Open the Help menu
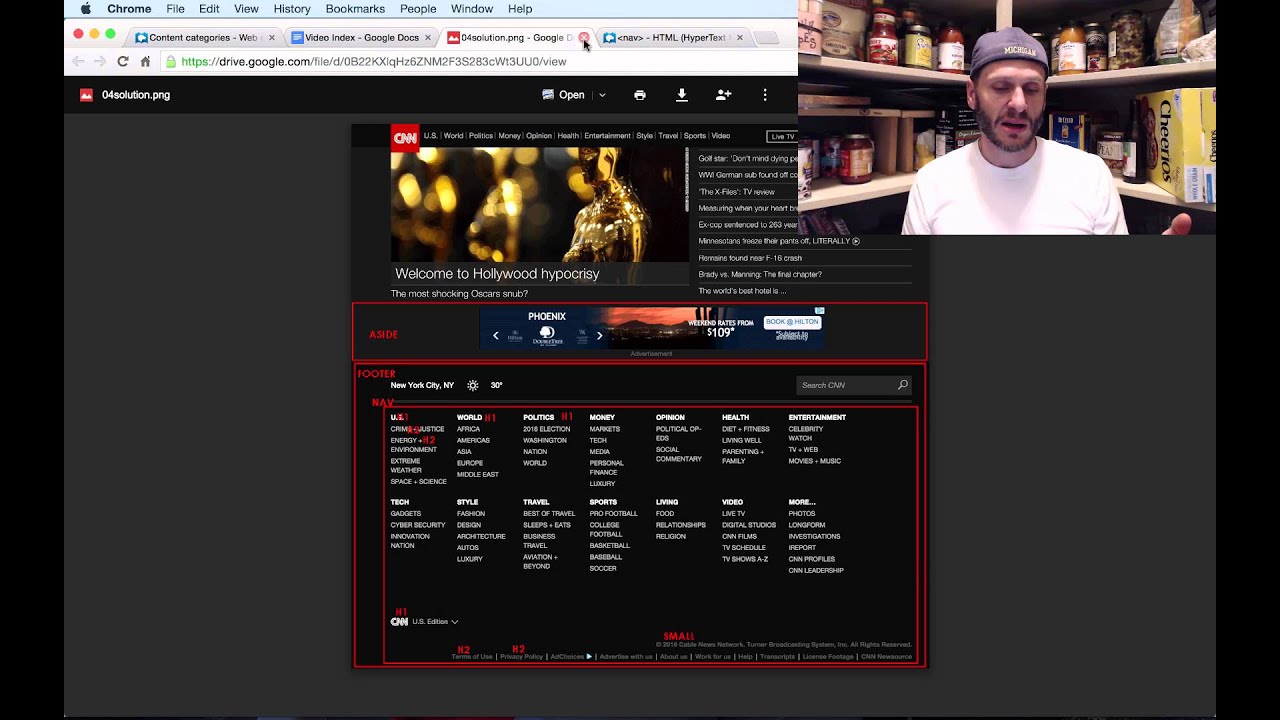This screenshot has height=720, width=1280. click(520, 9)
